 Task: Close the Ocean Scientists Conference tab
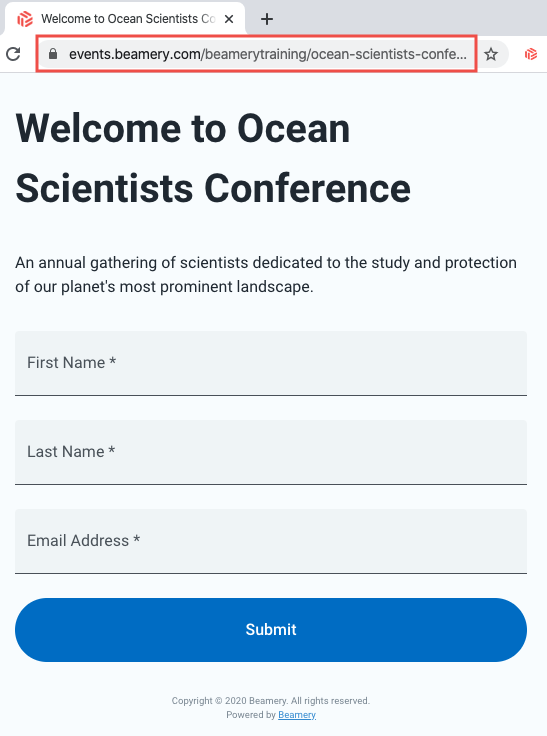[229, 19]
